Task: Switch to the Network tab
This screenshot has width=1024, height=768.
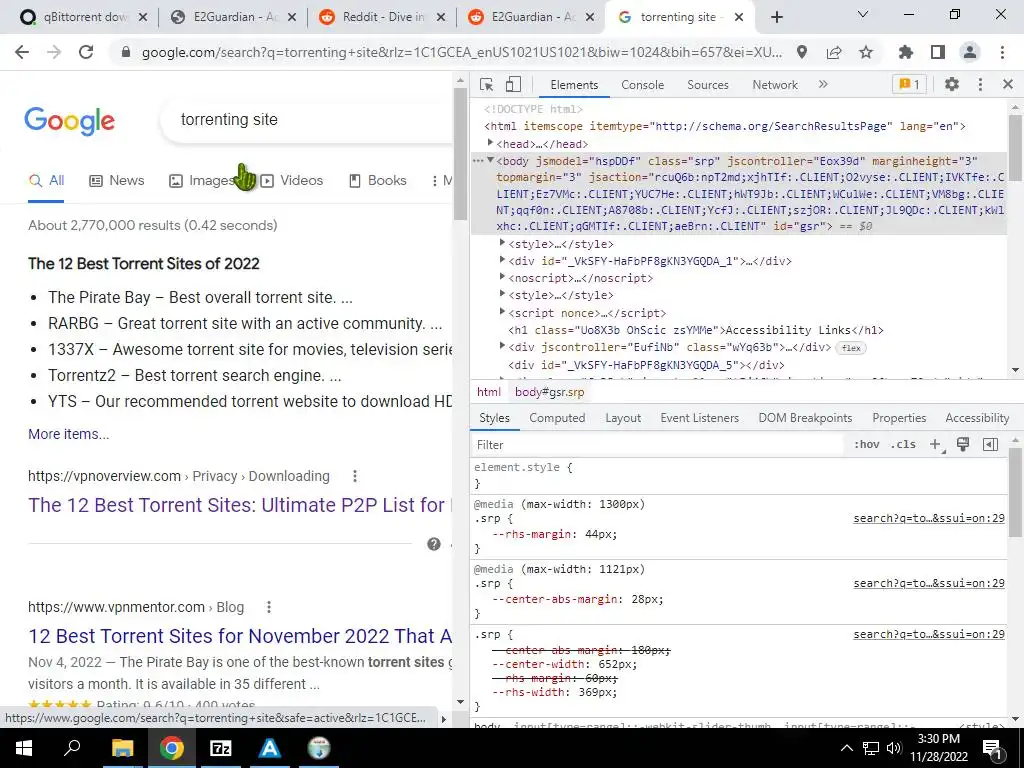Action: 775,85
